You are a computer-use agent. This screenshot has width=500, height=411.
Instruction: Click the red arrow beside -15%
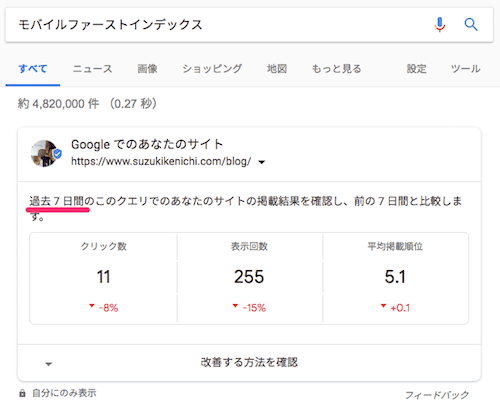pyautogui.click(x=235, y=306)
